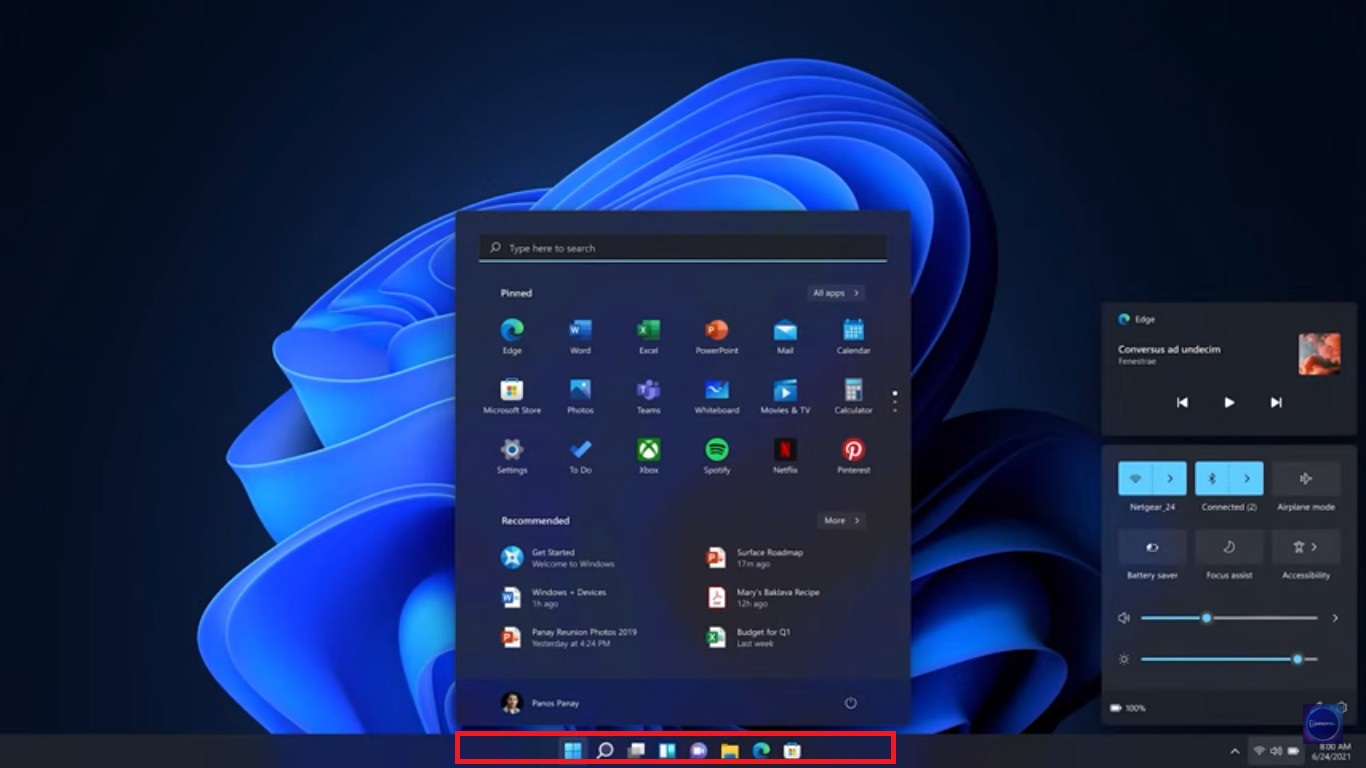Expand the Bluetooth devices arrow
Image resolution: width=1366 pixels, height=768 pixels.
click(x=1247, y=478)
